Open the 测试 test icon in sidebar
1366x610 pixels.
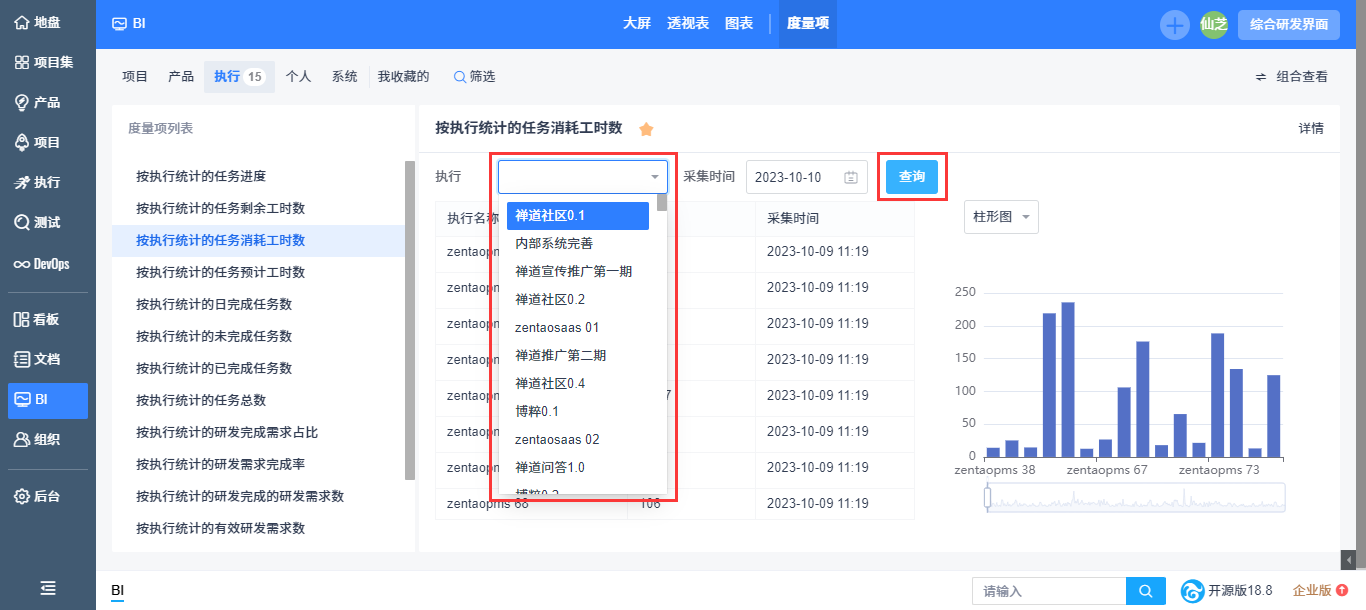coord(22,222)
